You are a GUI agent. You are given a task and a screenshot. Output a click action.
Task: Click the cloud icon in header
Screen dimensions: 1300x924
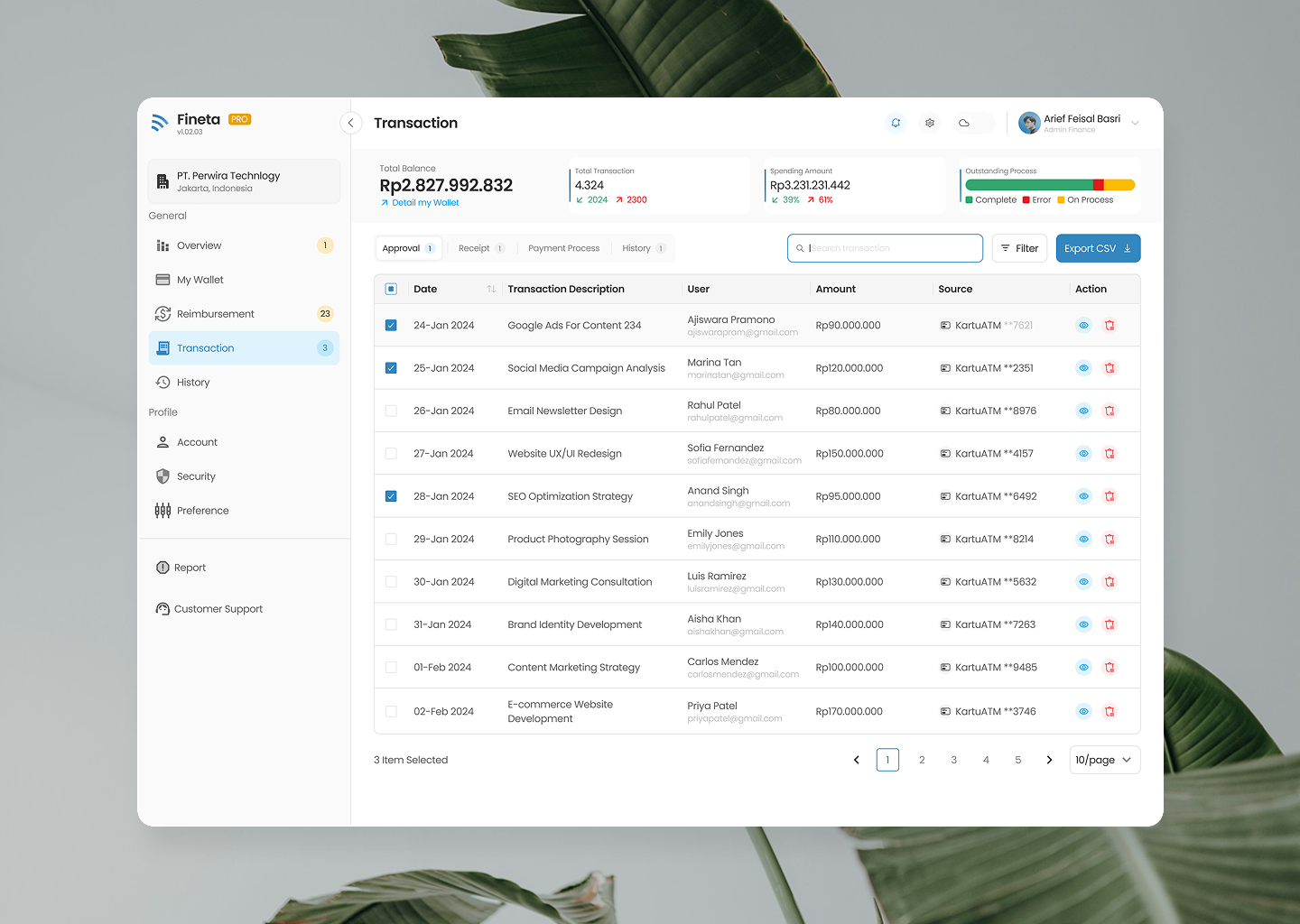tap(964, 123)
